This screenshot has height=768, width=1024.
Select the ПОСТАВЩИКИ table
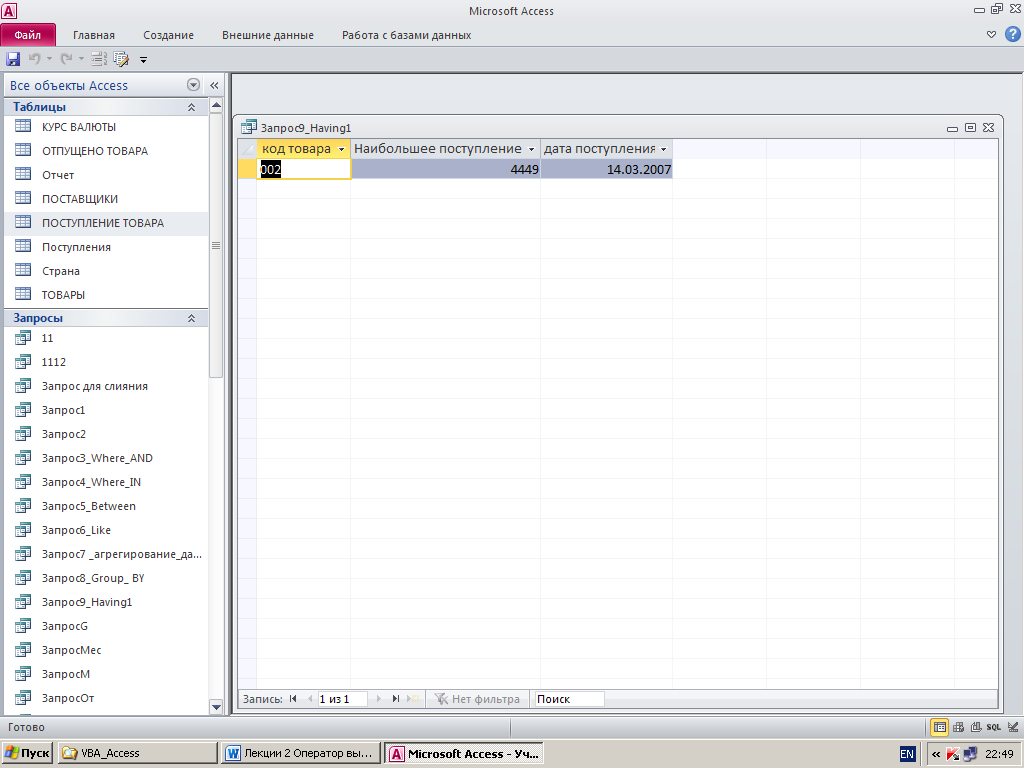point(106,199)
